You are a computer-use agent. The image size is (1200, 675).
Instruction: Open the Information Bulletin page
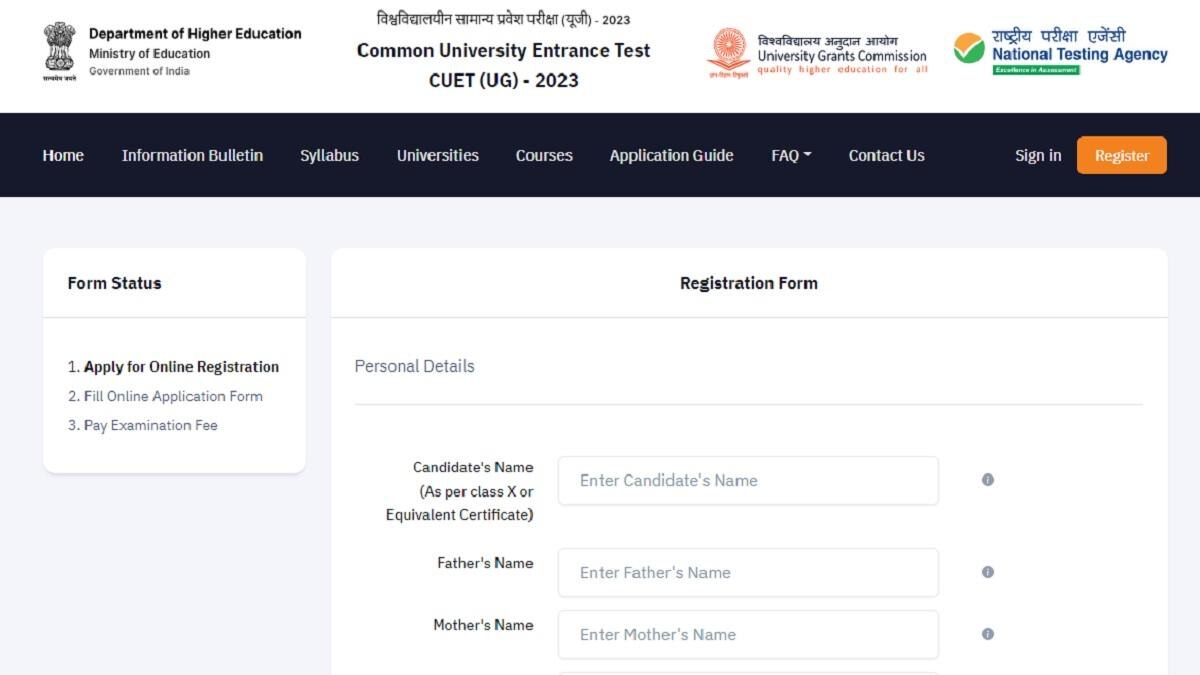[192, 155]
